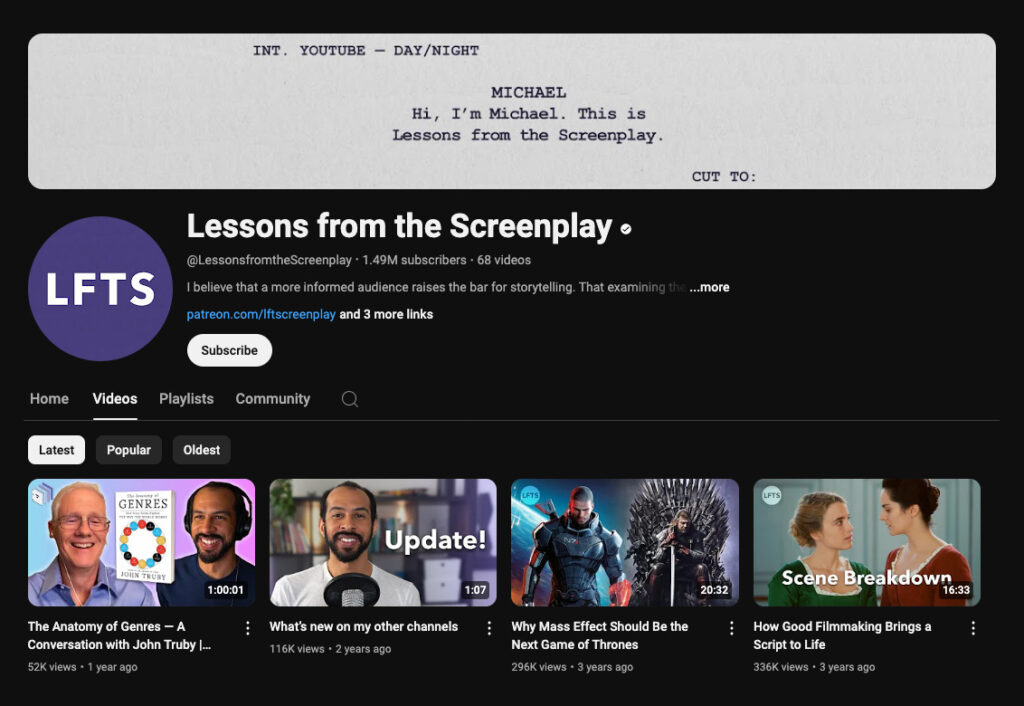Click the '68 videos' count text
1024x706 pixels.
tap(504, 260)
